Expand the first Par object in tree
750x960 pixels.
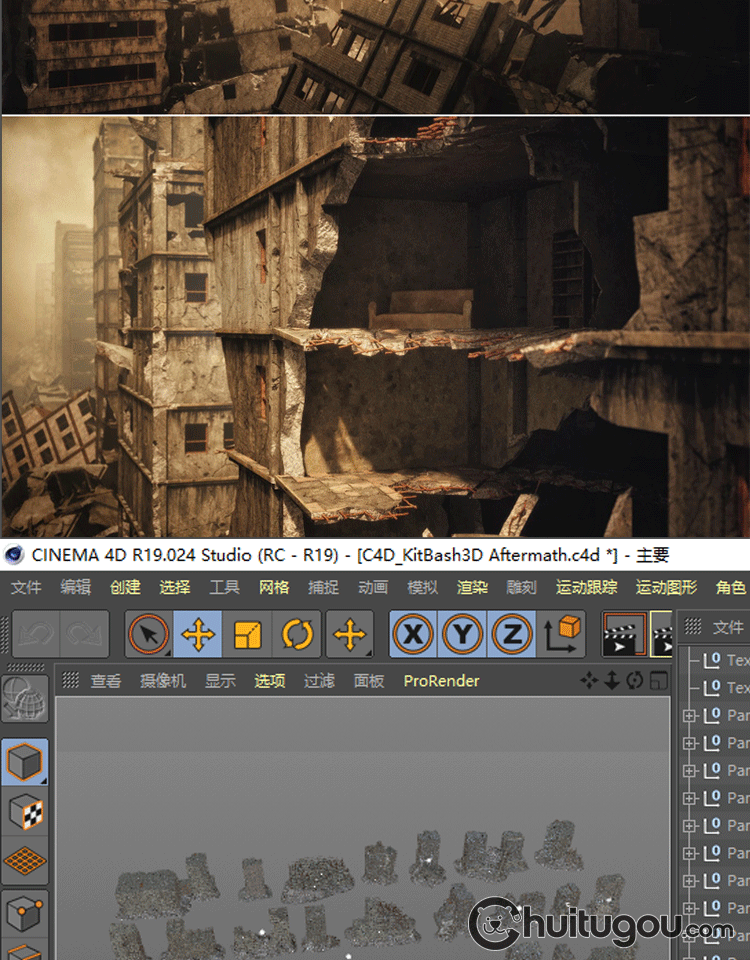tap(689, 716)
